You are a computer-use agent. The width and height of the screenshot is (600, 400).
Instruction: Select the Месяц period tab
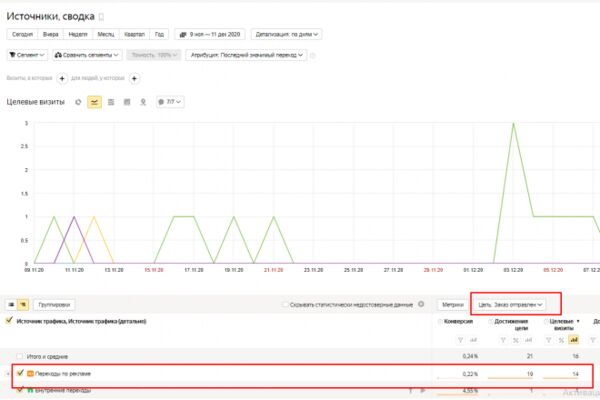click(x=106, y=34)
